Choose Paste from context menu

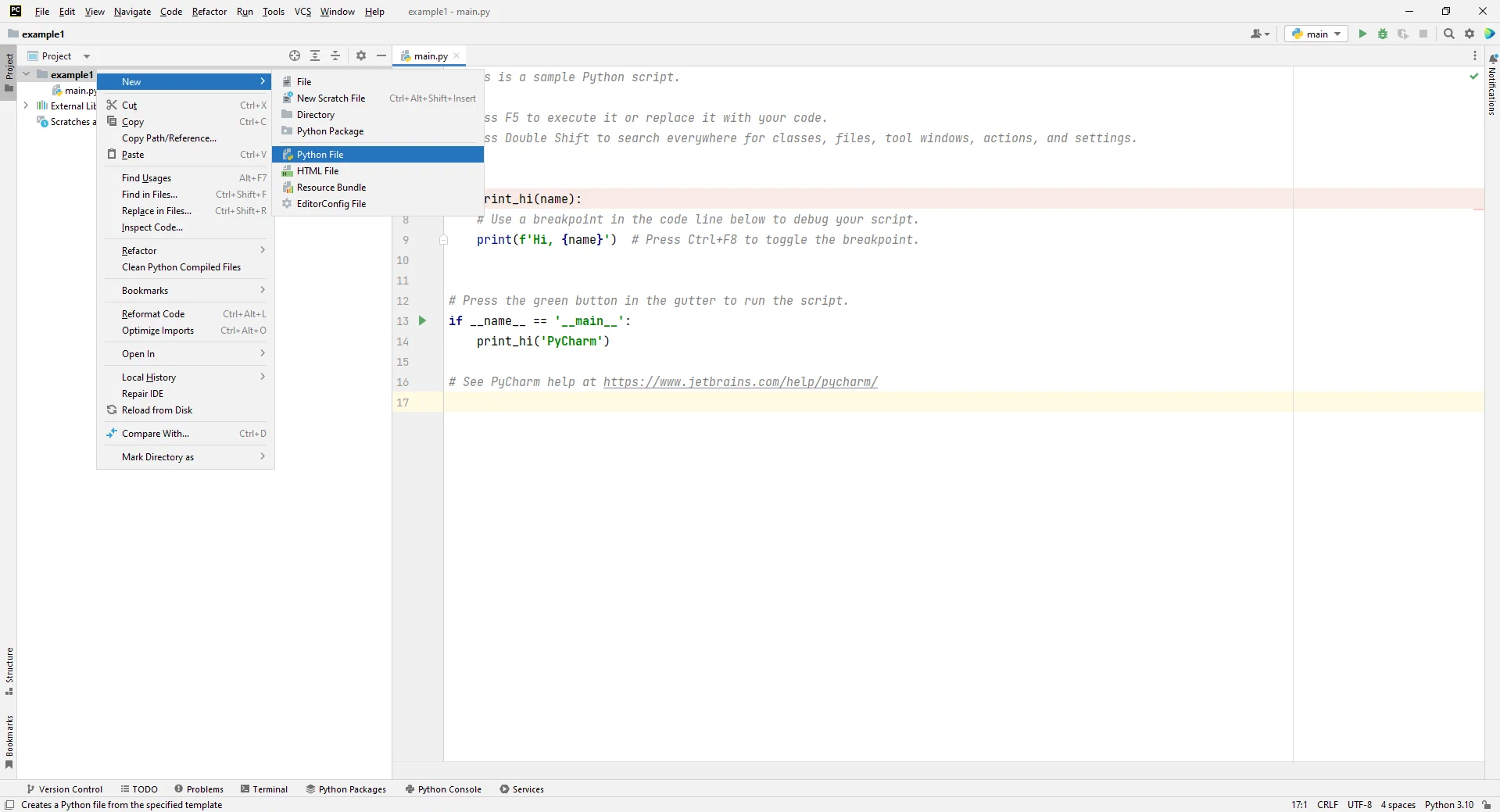point(186,155)
